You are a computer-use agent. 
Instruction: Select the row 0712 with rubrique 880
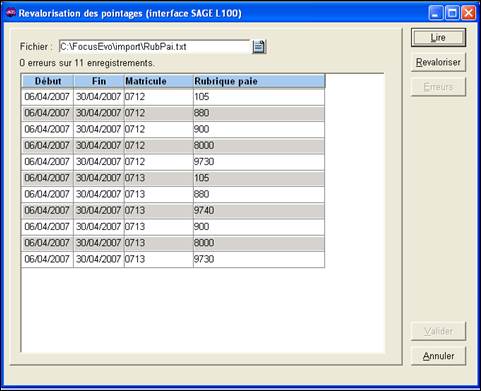(x=173, y=113)
